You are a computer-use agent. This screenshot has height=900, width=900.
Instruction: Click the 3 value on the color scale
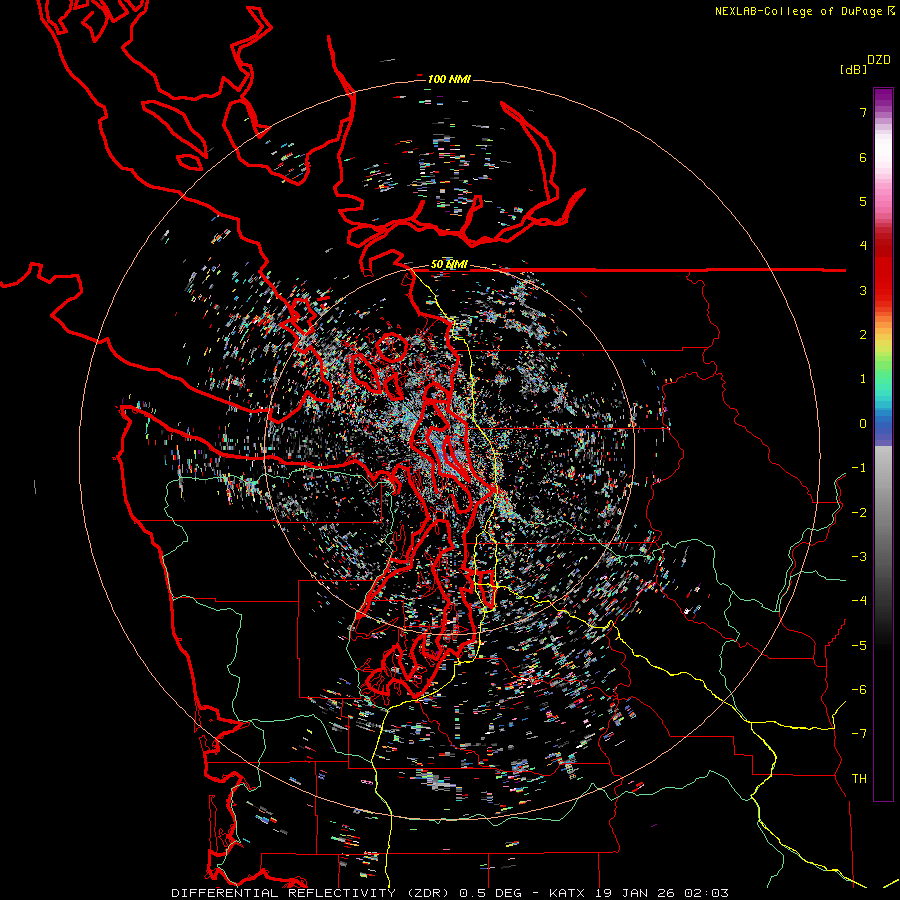(x=863, y=290)
